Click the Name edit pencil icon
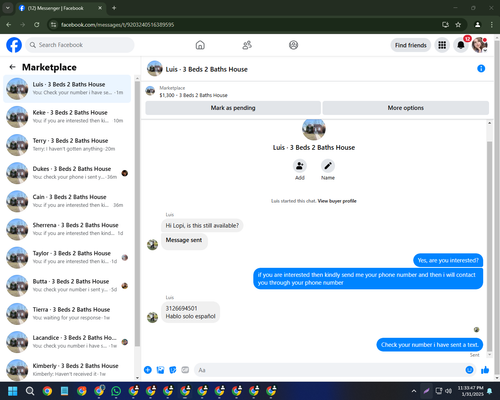 [x=328, y=166]
